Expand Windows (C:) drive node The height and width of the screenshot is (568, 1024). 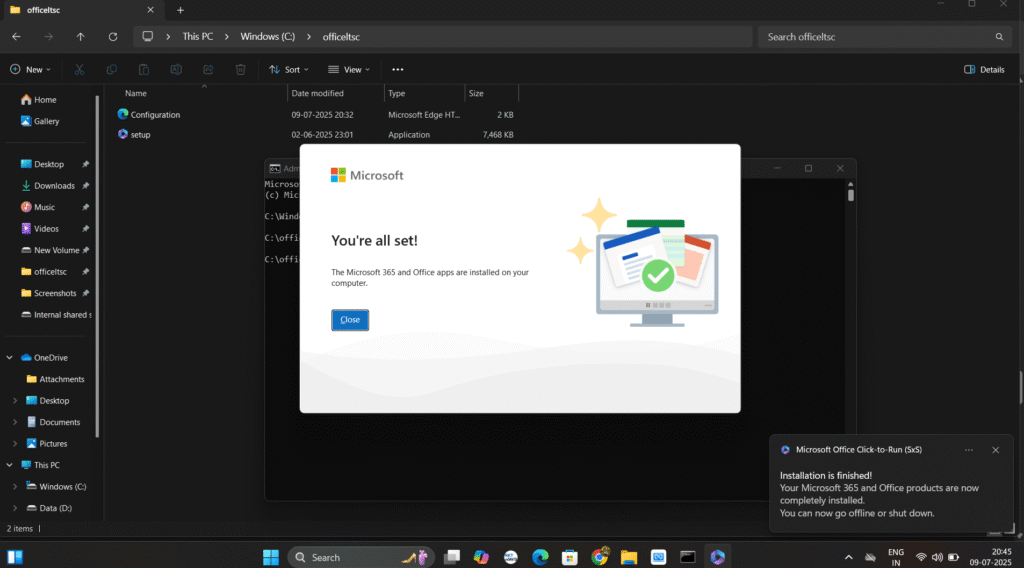point(15,487)
